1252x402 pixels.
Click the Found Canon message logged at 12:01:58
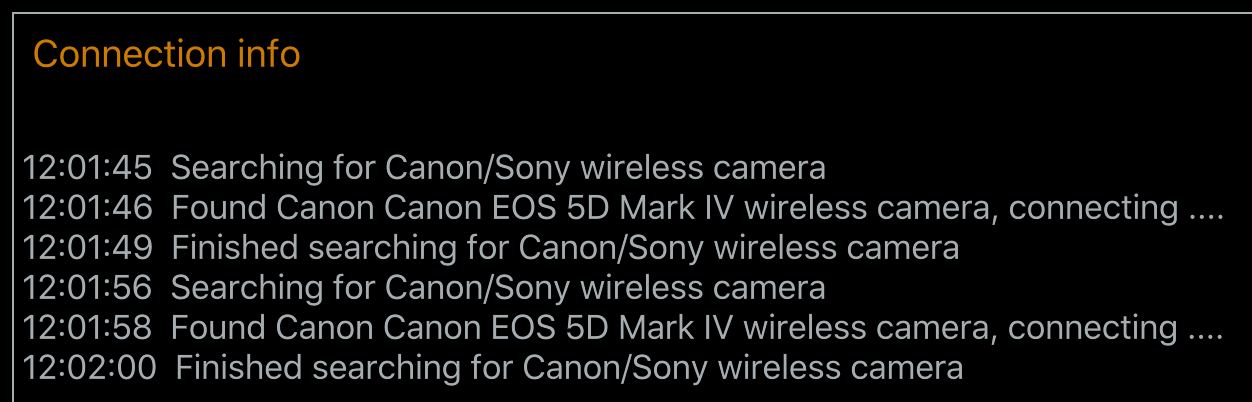(x=698, y=328)
